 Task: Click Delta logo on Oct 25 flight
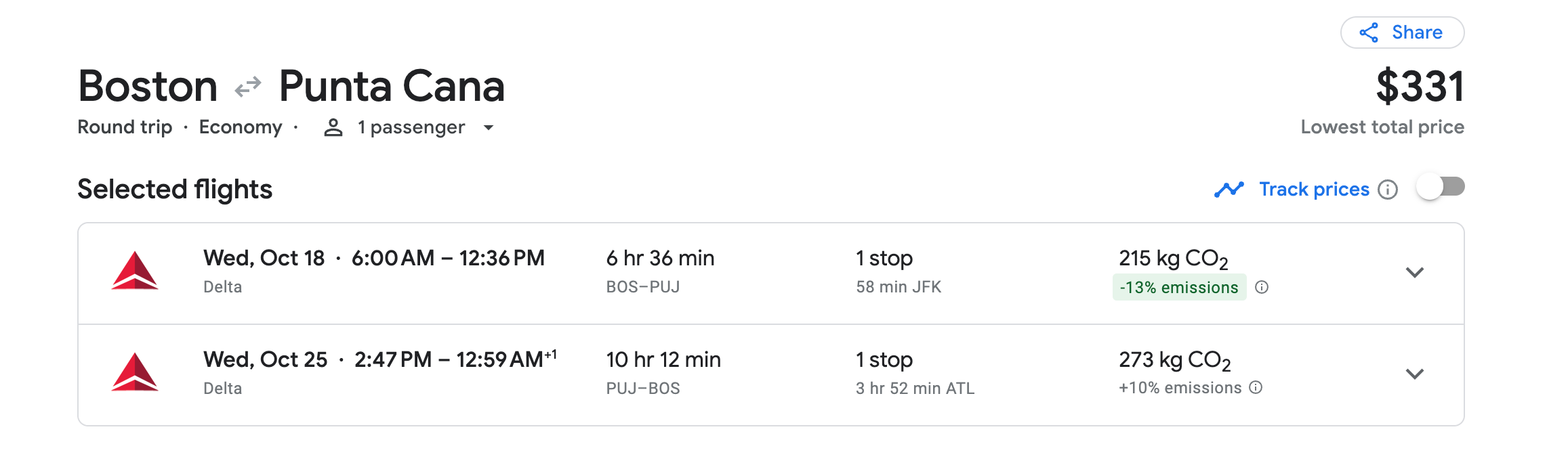tap(135, 372)
